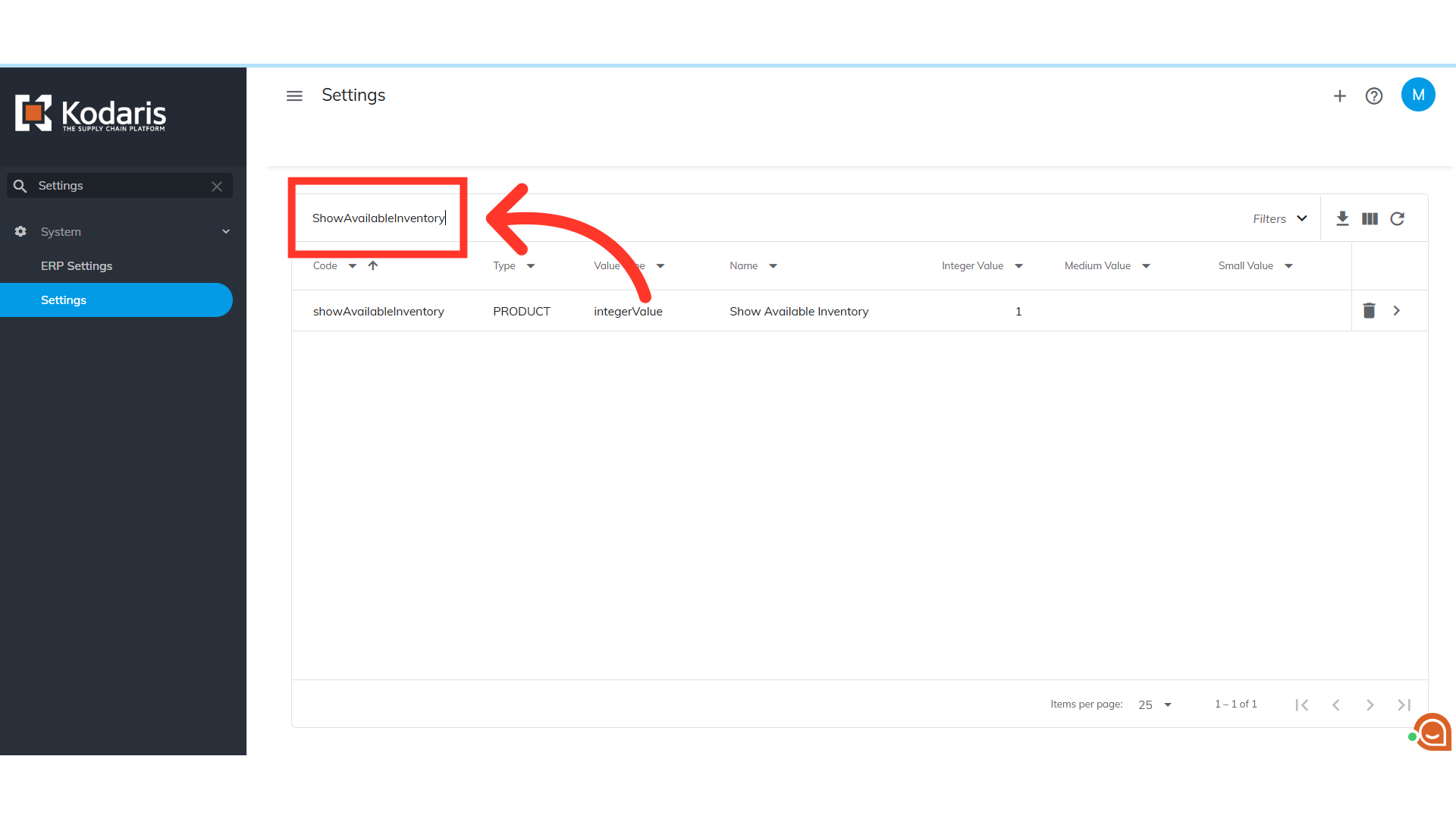Open the column chooser icon
Screen dimensions: 1456x819
click(x=1370, y=218)
